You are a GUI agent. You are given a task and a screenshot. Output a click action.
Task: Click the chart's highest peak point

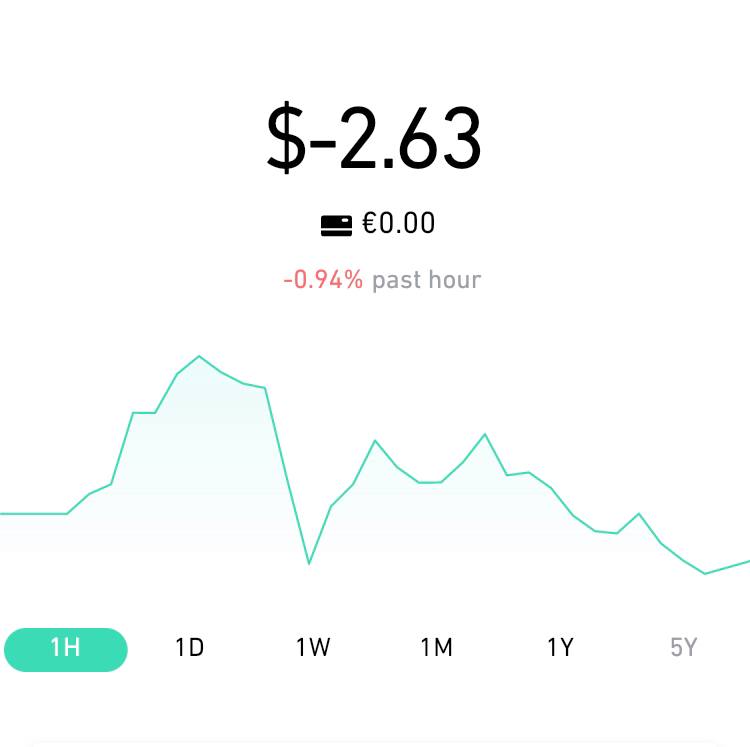200,356
